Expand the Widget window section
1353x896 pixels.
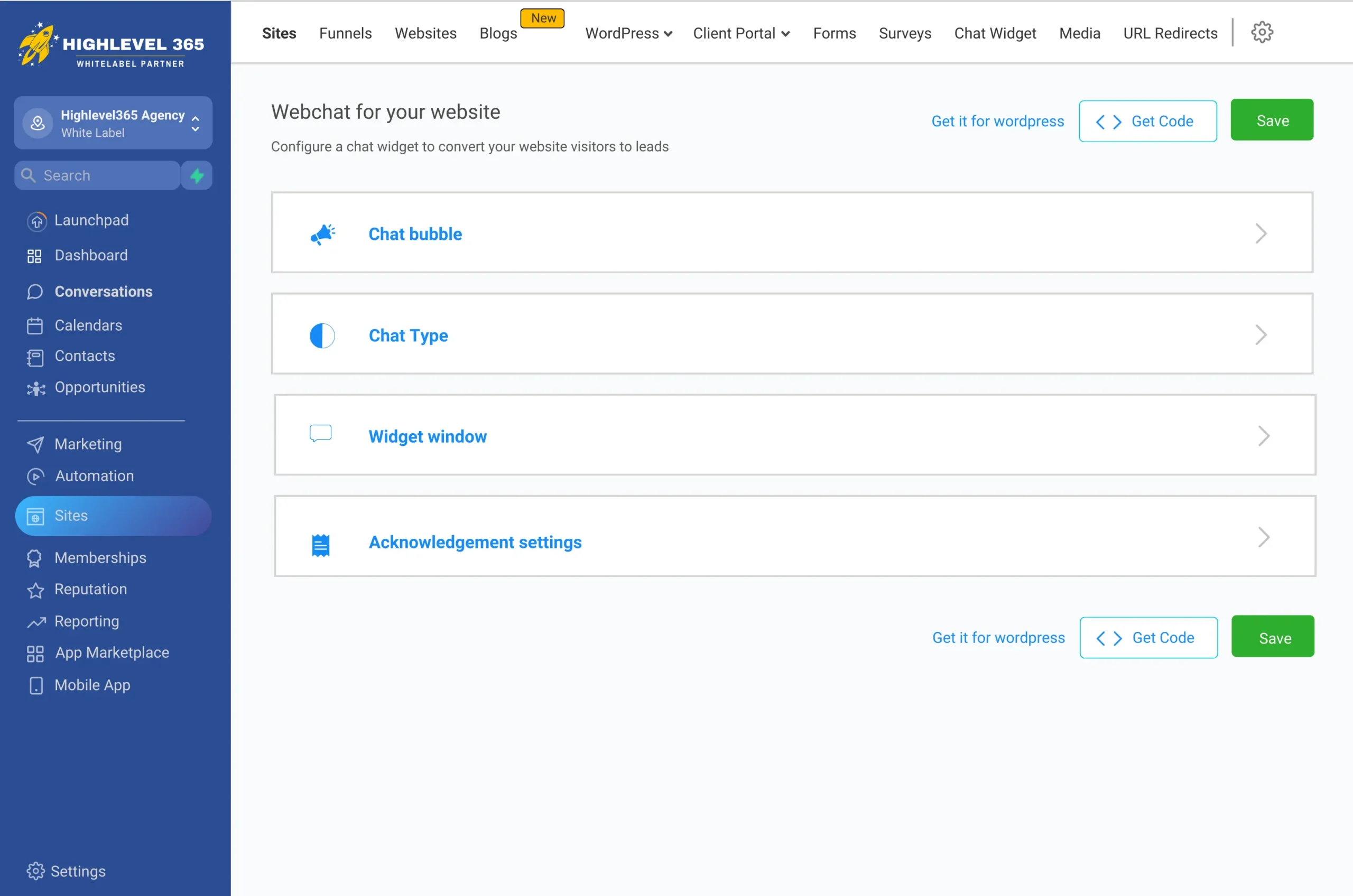click(x=794, y=435)
